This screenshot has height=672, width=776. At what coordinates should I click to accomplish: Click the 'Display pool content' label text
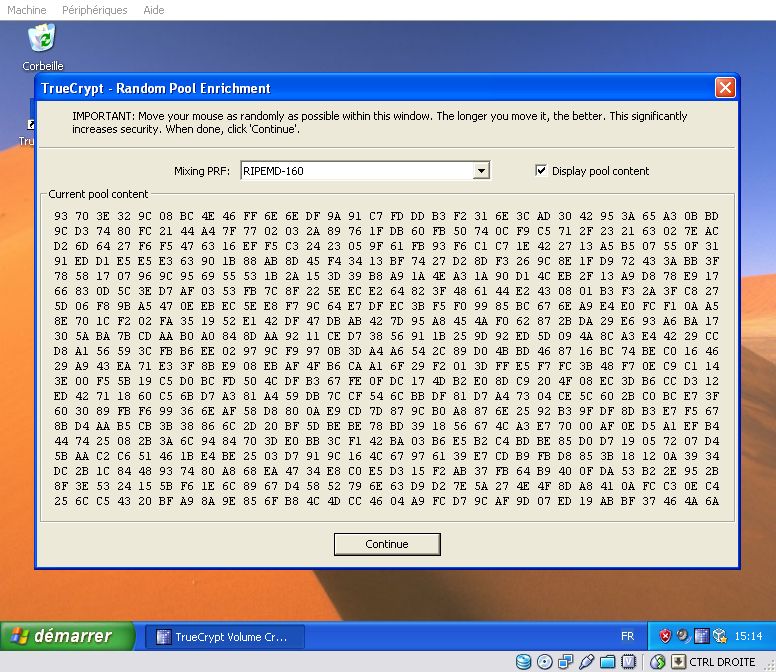click(x=600, y=171)
